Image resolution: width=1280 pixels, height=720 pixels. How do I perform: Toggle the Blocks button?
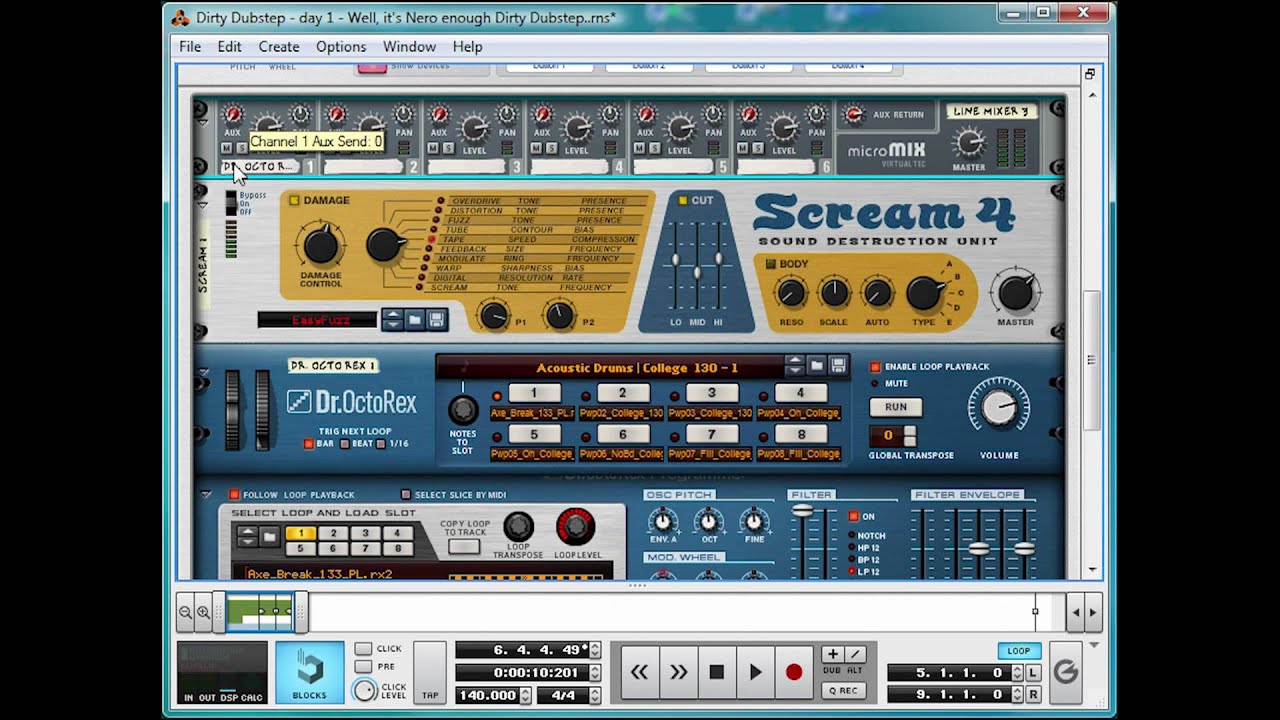(x=309, y=672)
